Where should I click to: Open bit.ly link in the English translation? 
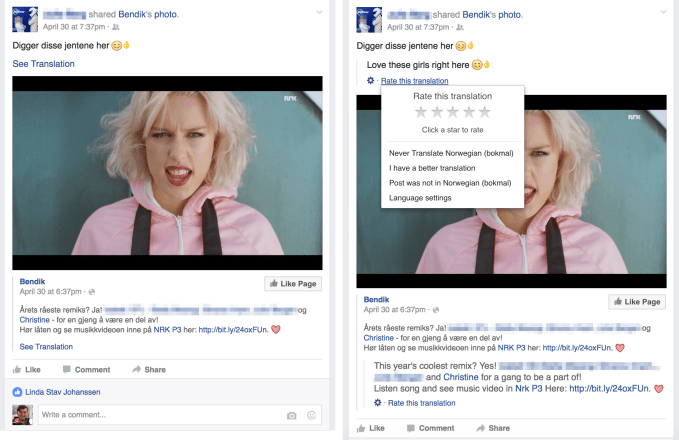pos(610,388)
